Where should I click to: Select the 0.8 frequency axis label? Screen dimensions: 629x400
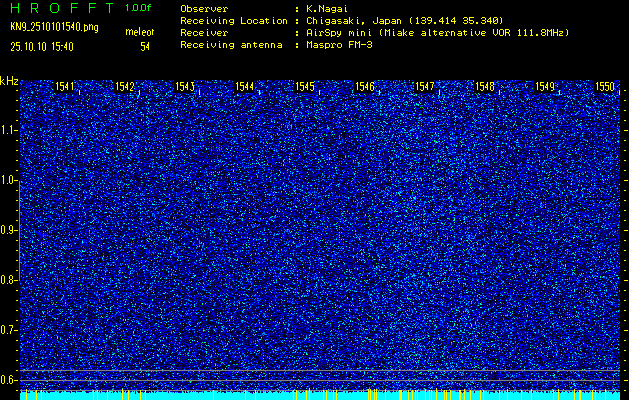click(x=9, y=280)
